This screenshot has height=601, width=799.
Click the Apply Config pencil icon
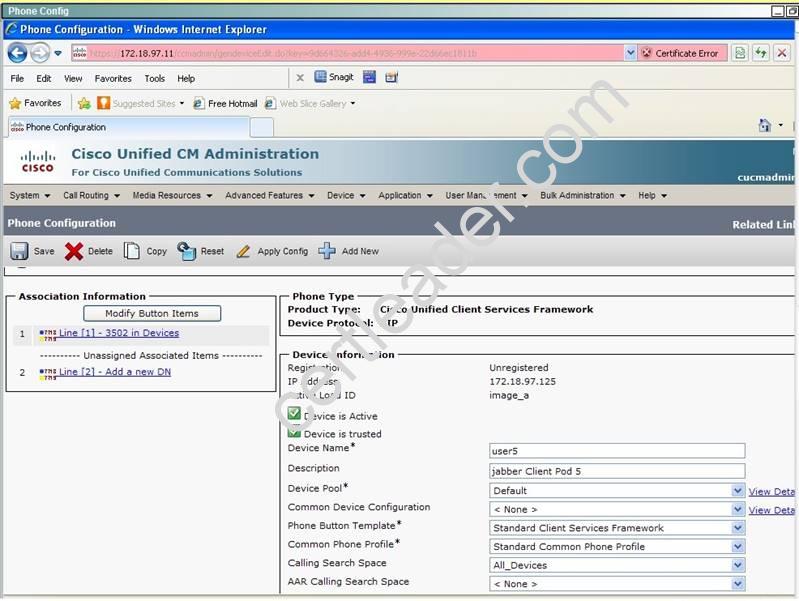pos(243,251)
